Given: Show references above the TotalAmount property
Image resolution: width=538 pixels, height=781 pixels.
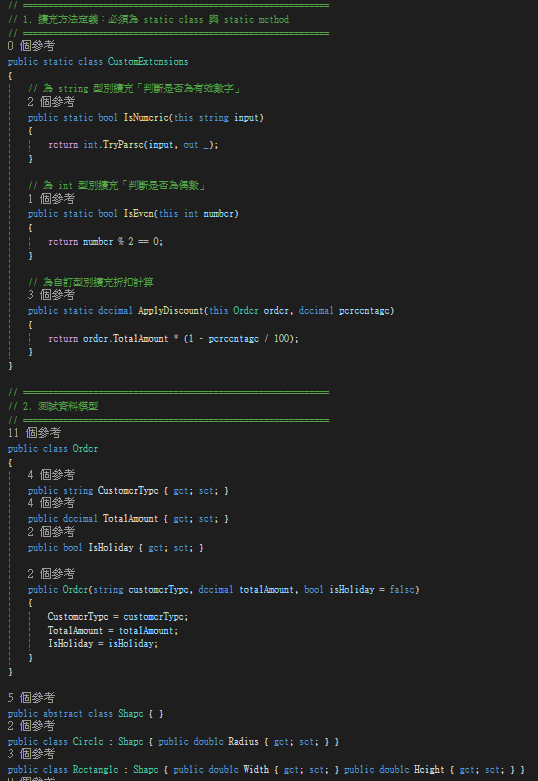Looking at the screenshot, I should click(x=51, y=504).
